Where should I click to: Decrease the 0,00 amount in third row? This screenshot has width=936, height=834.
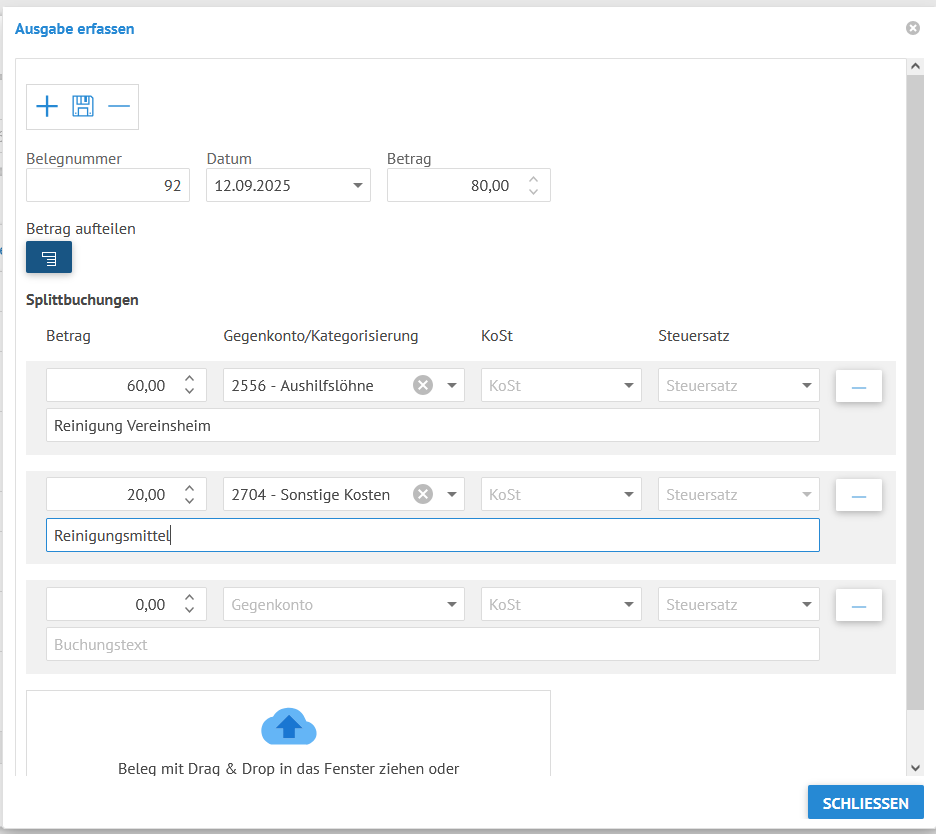pyautogui.click(x=190, y=610)
